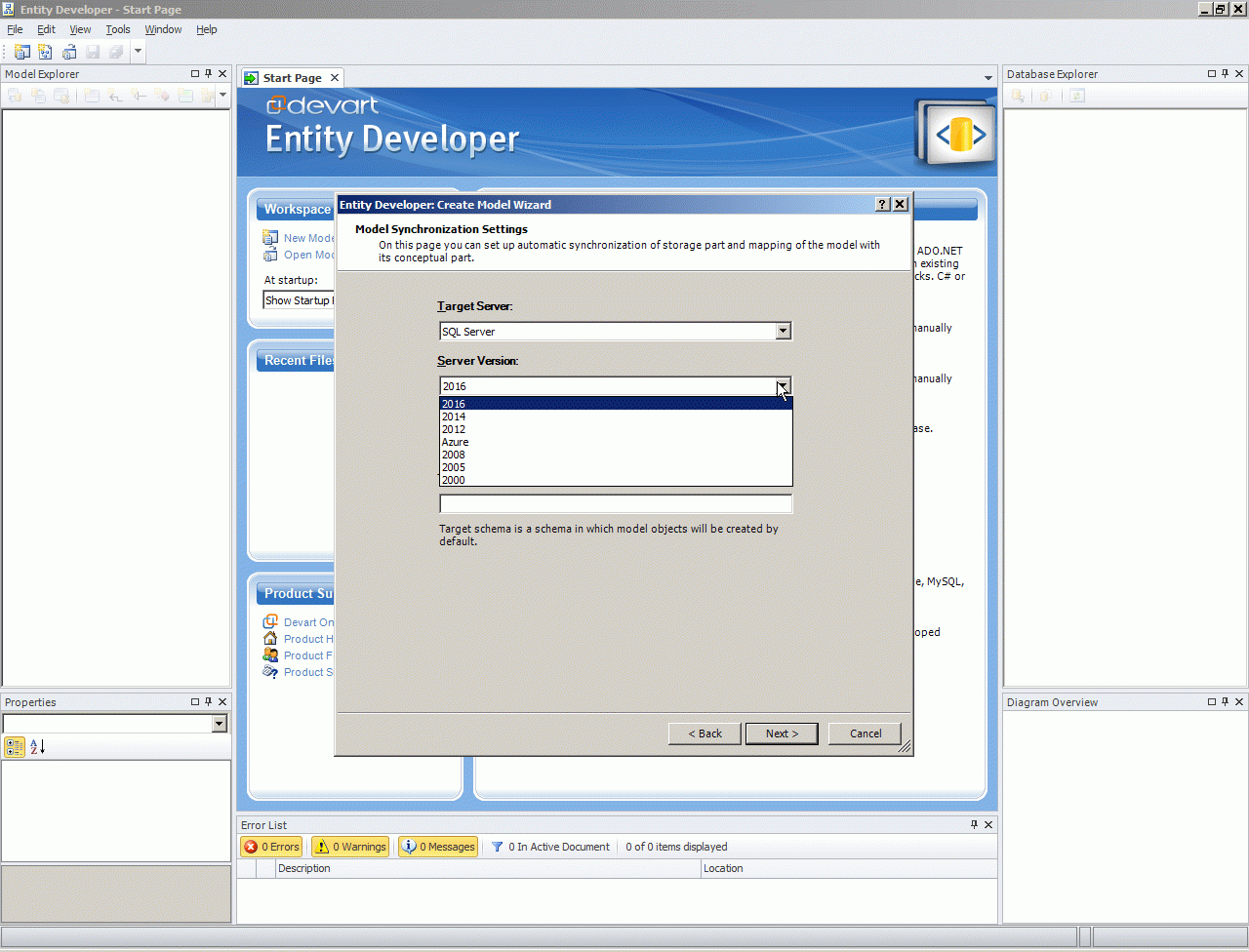The height and width of the screenshot is (952, 1249).
Task: Open the Tools menu
Action: click(x=118, y=29)
